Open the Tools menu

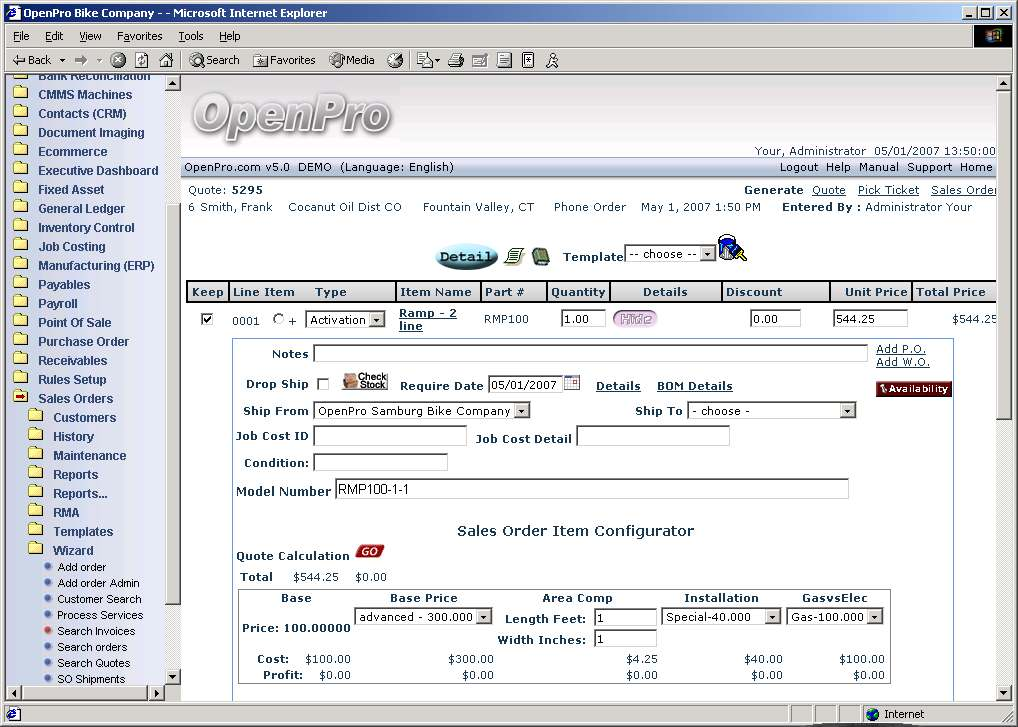point(191,36)
